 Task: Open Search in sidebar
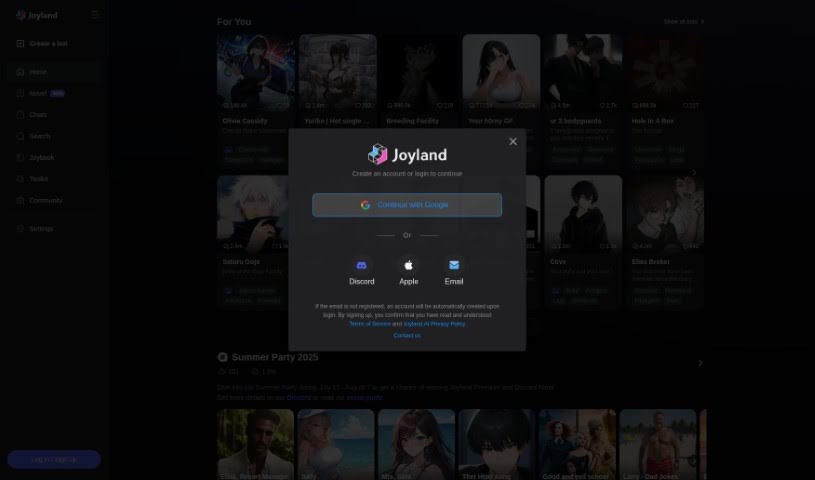(x=54, y=136)
